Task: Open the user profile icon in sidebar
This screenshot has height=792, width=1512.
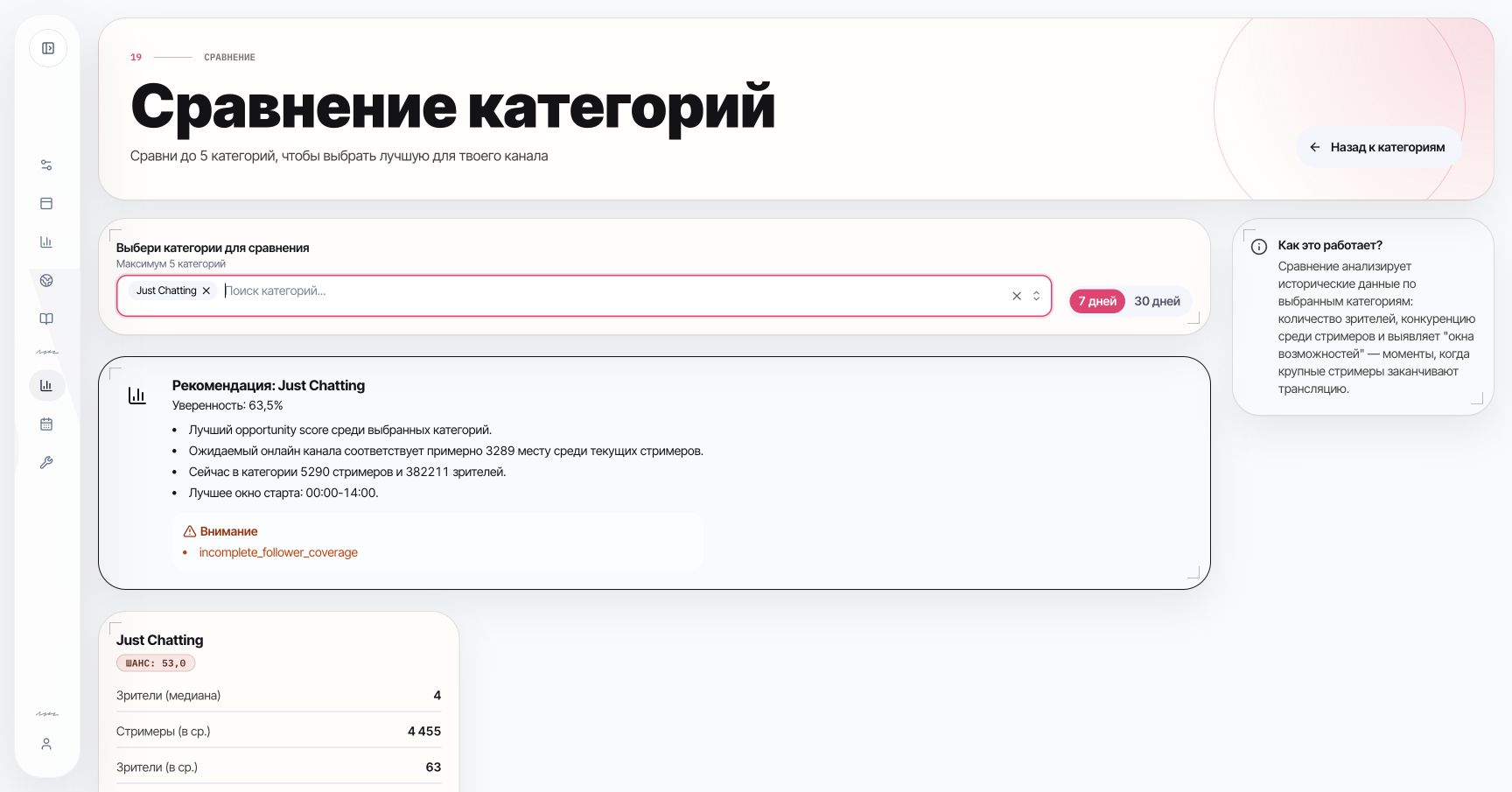Action: pyautogui.click(x=46, y=744)
